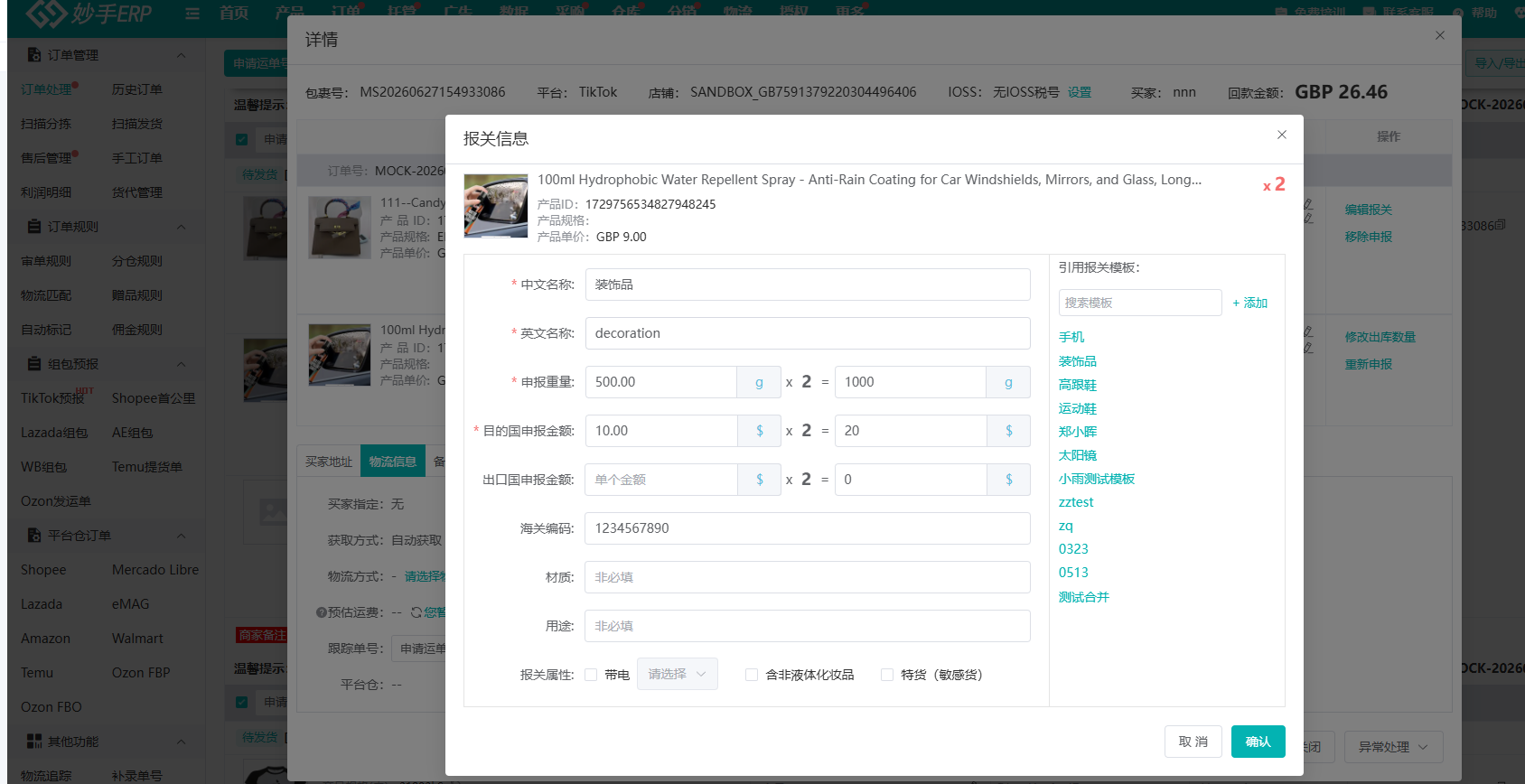Viewport: 1525px width, 784px height.
Task: Open the 请选择 battery type dropdown
Action: (x=678, y=674)
